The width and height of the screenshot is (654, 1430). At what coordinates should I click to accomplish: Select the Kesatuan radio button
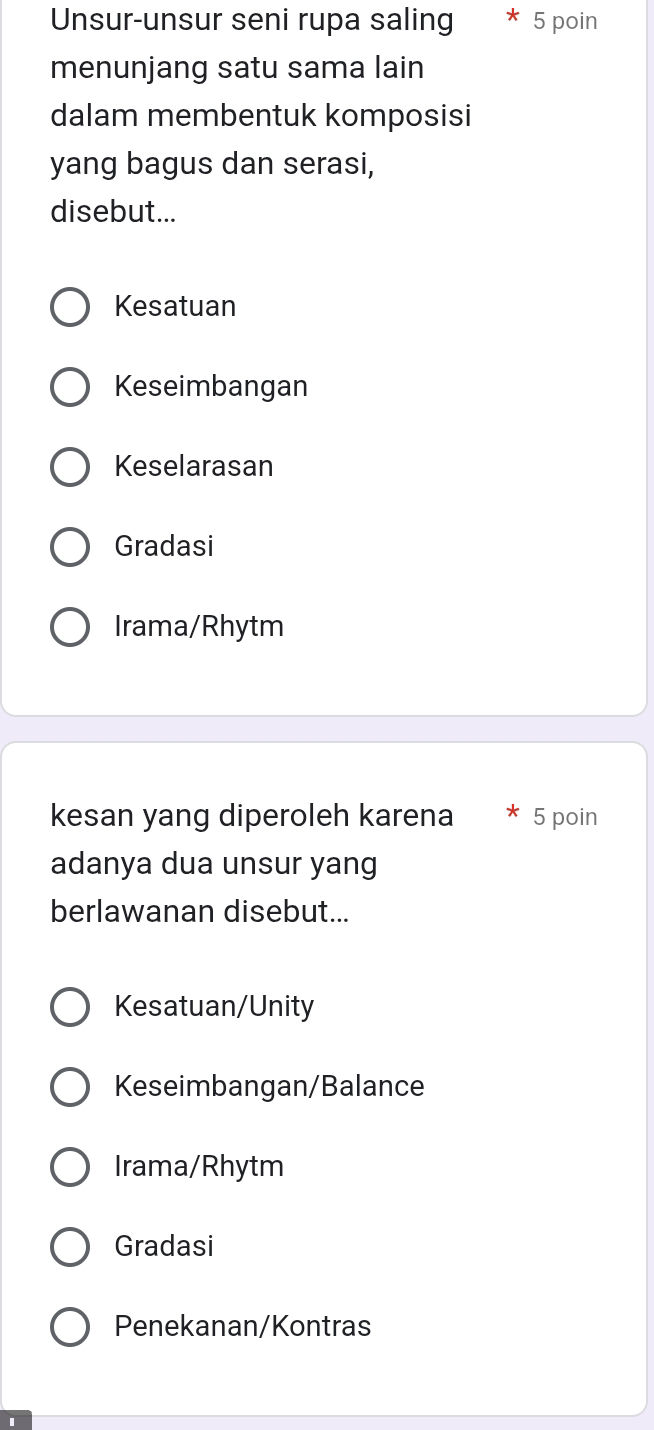point(70,307)
